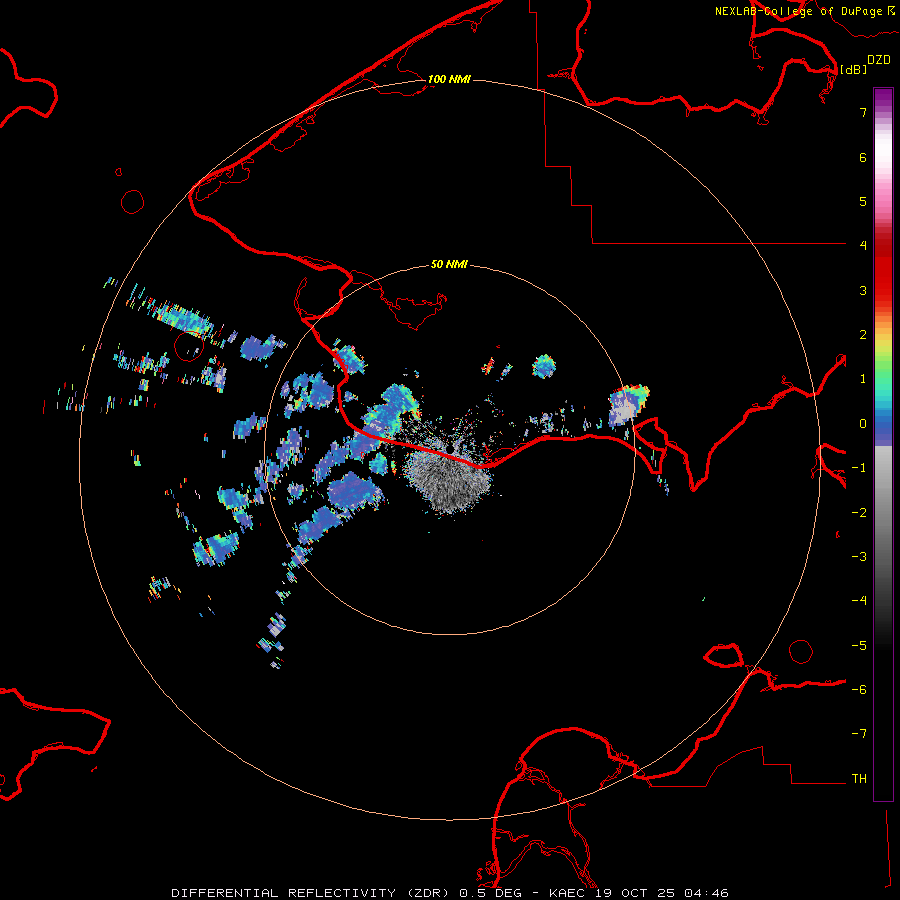Image resolution: width=900 pixels, height=900 pixels.
Task: Select the "4" value on the dB scale
Action: (x=863, y=246)
